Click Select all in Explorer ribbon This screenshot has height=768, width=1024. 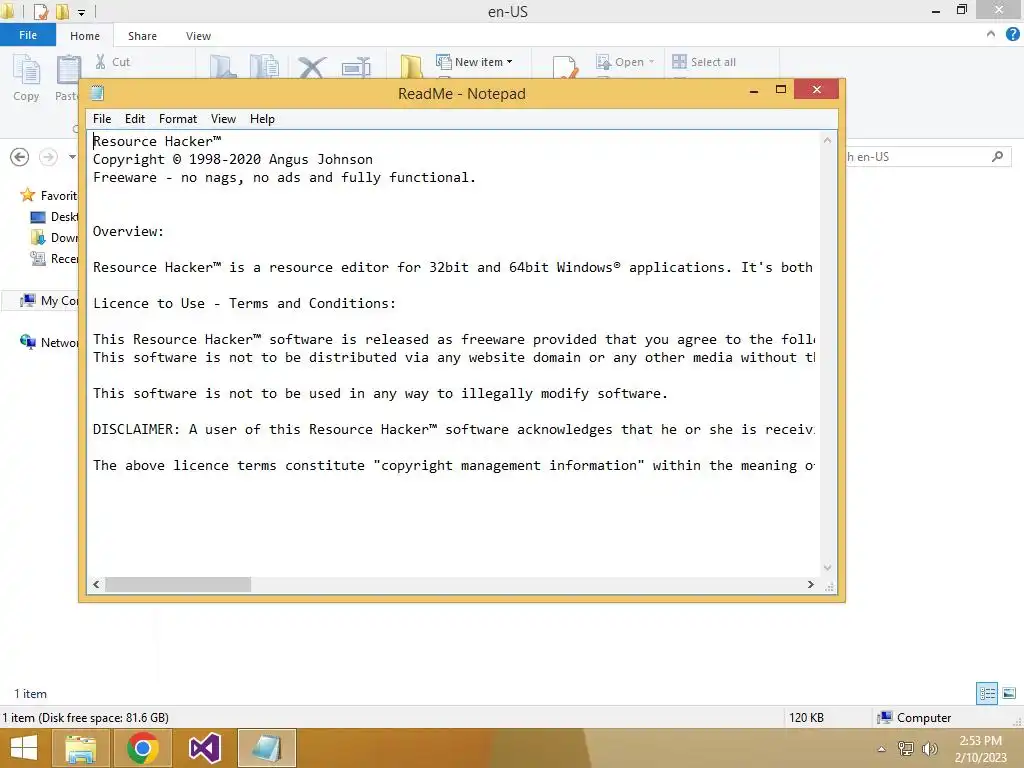pyautogui.click(x=704, y=62)
